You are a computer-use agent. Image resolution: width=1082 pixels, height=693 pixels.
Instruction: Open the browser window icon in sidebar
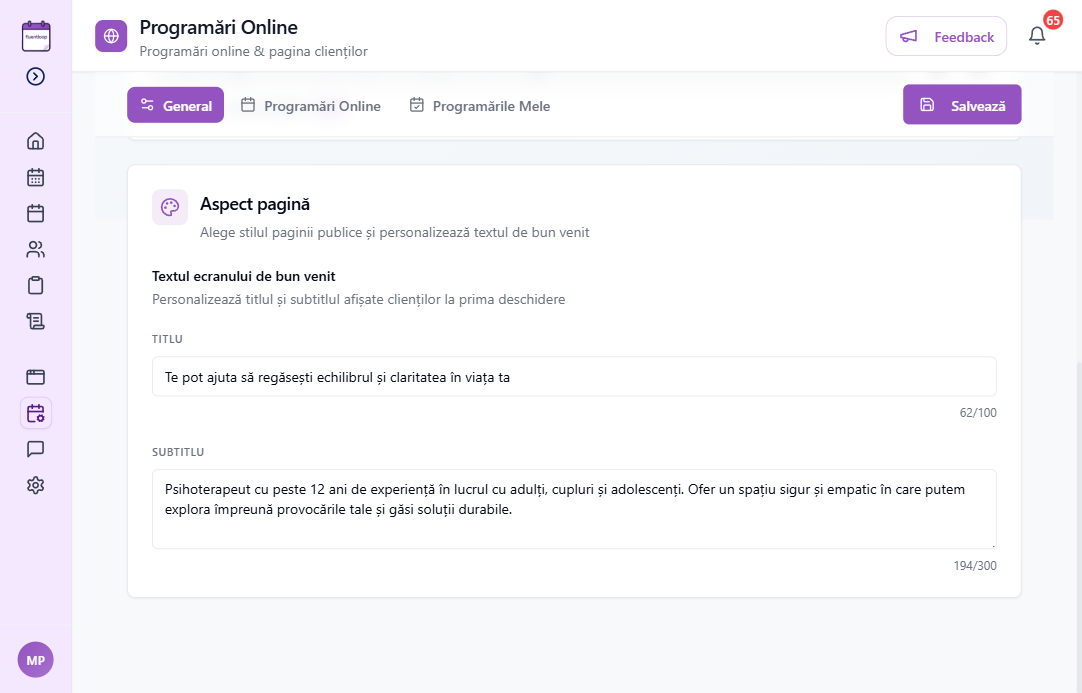[35, 377]
